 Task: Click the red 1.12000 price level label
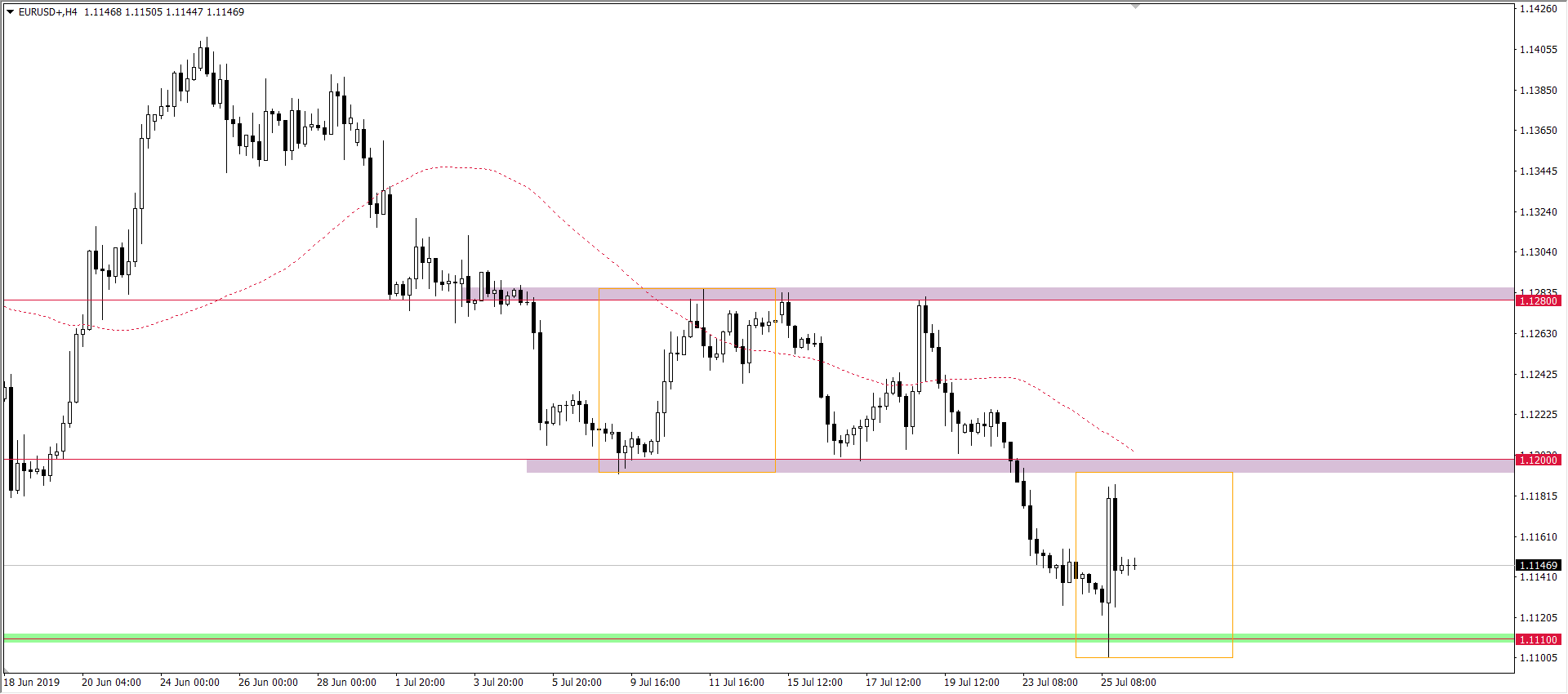1538,460
